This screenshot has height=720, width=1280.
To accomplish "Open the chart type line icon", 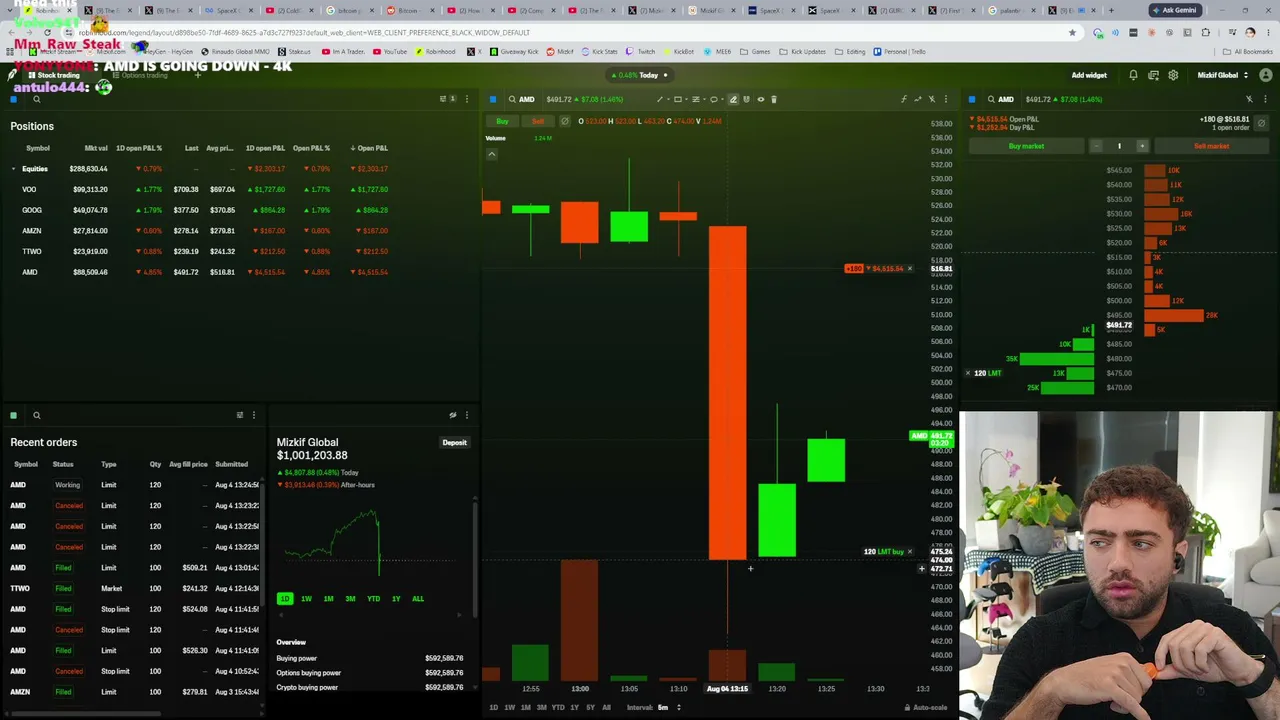I will pyautogui.click(x=918, y=99).
